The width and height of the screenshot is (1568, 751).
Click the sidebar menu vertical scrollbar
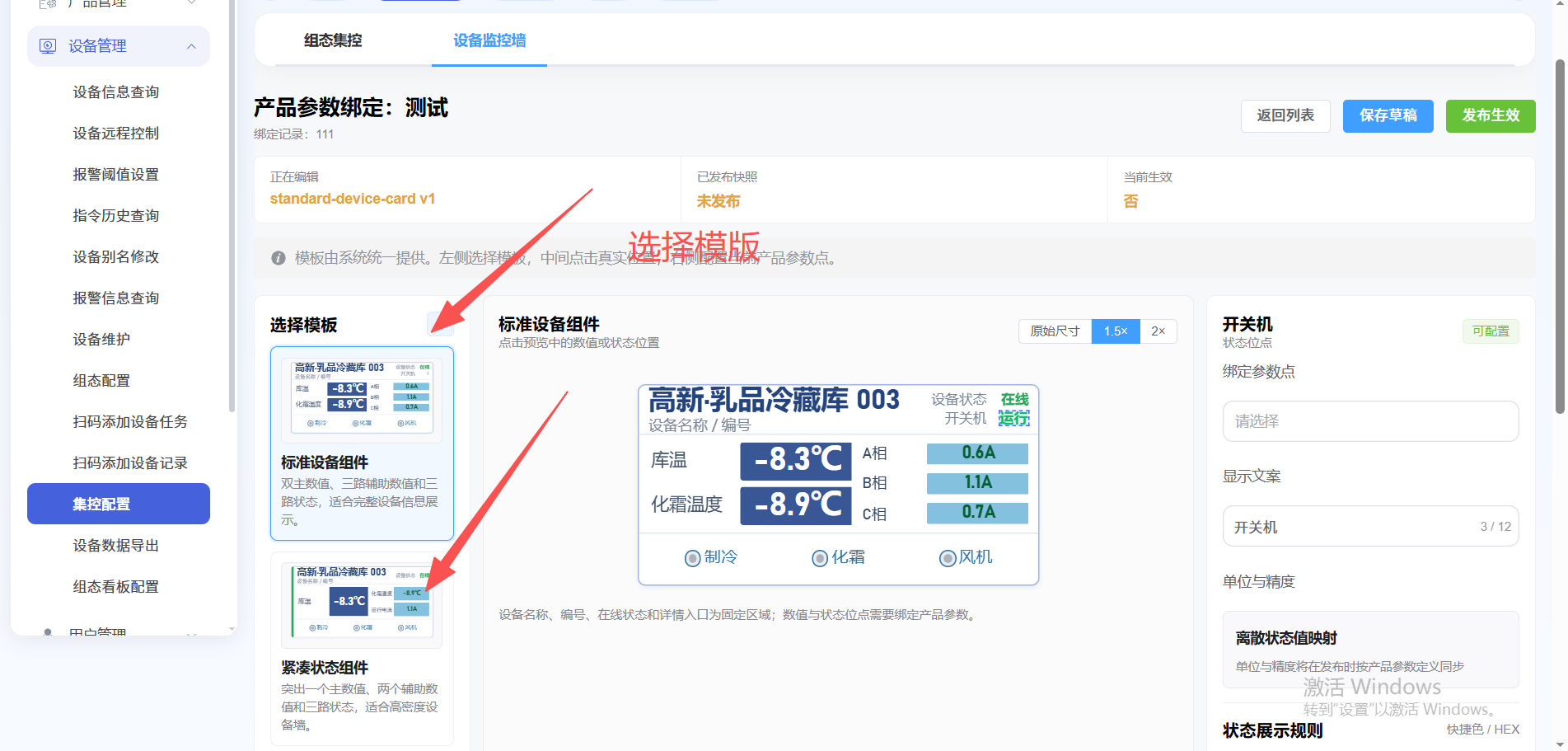(x=232, y=206)
